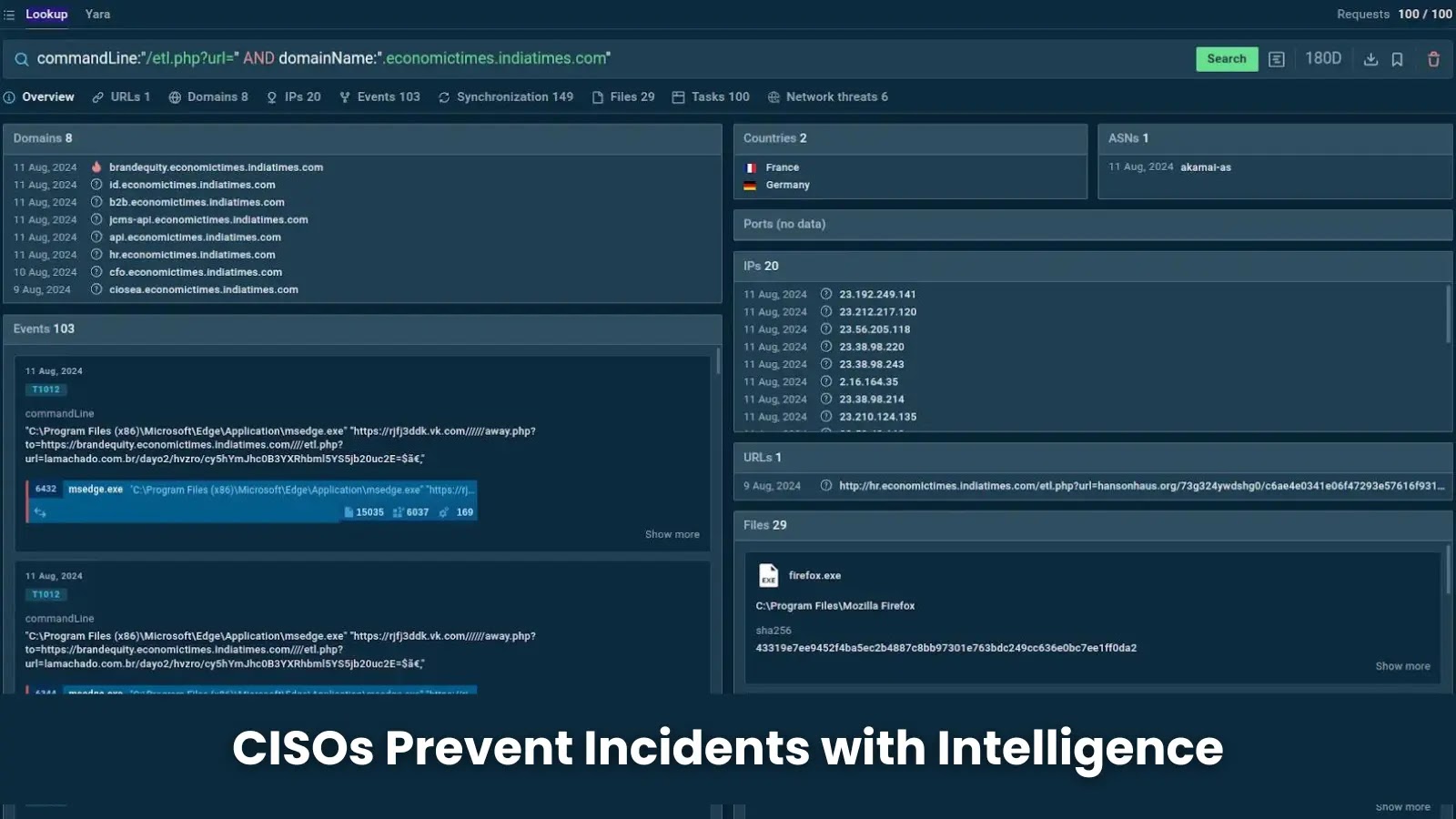
Task: Open the navigation sidebar menu
Action: (10, 14)
